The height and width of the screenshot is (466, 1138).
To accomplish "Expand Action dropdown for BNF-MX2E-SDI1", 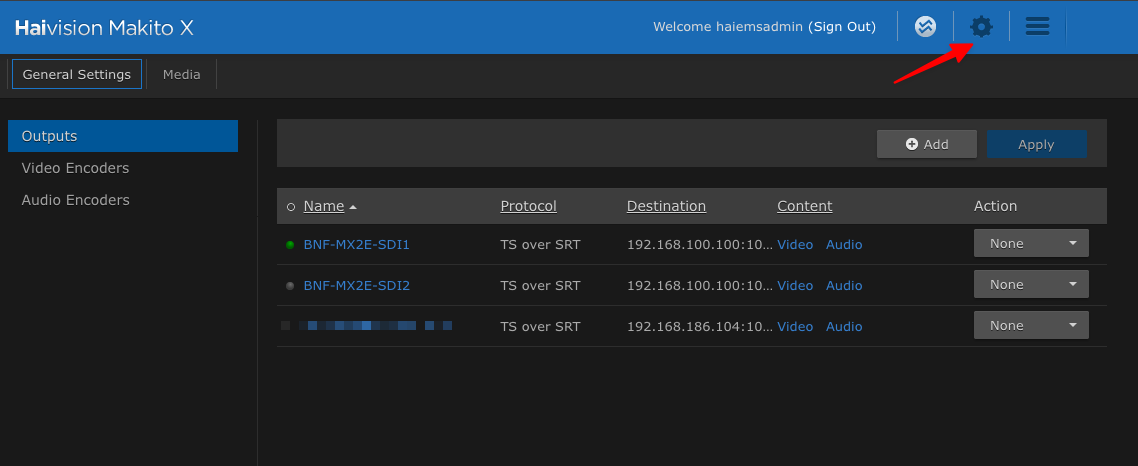I will [x=1031, y=243].
